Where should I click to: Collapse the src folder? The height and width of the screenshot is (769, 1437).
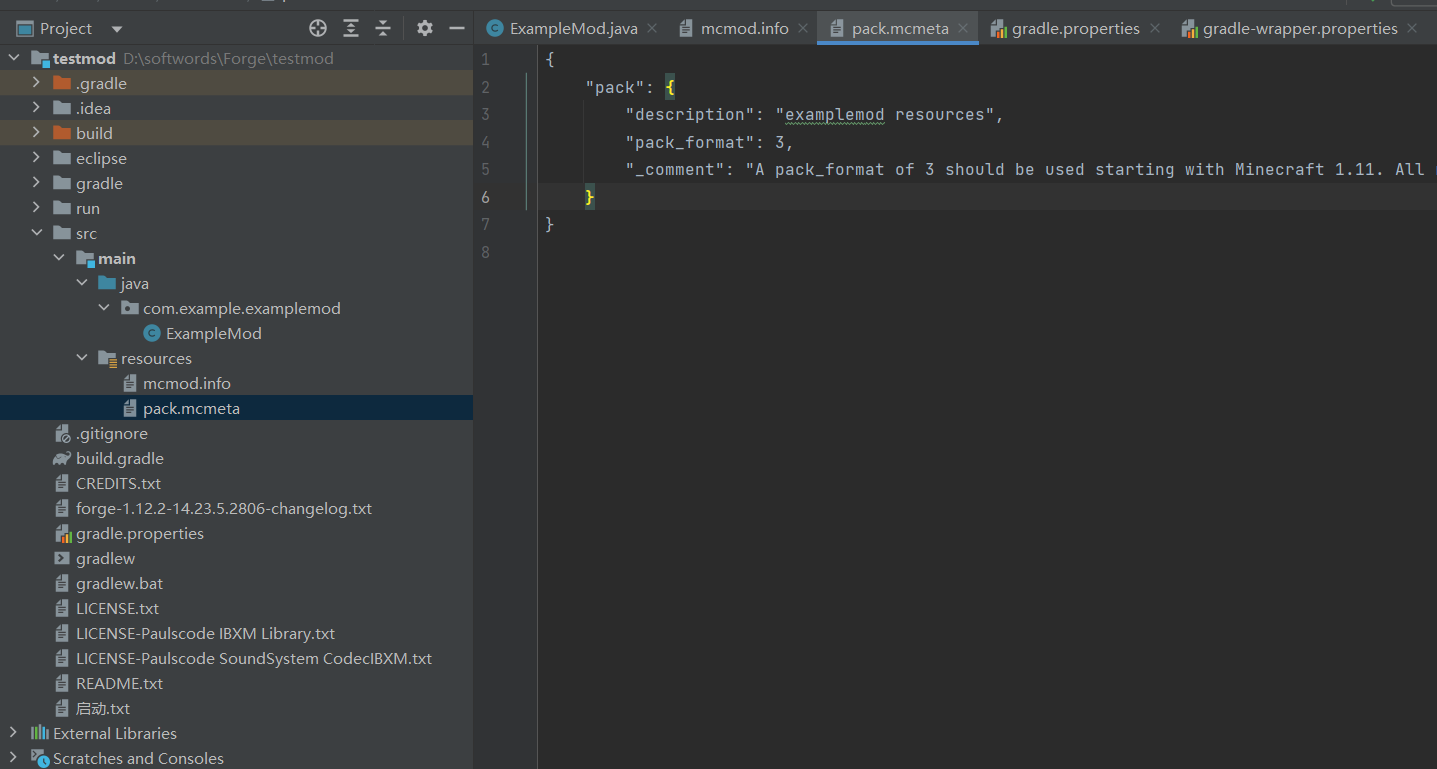(36, 233)
